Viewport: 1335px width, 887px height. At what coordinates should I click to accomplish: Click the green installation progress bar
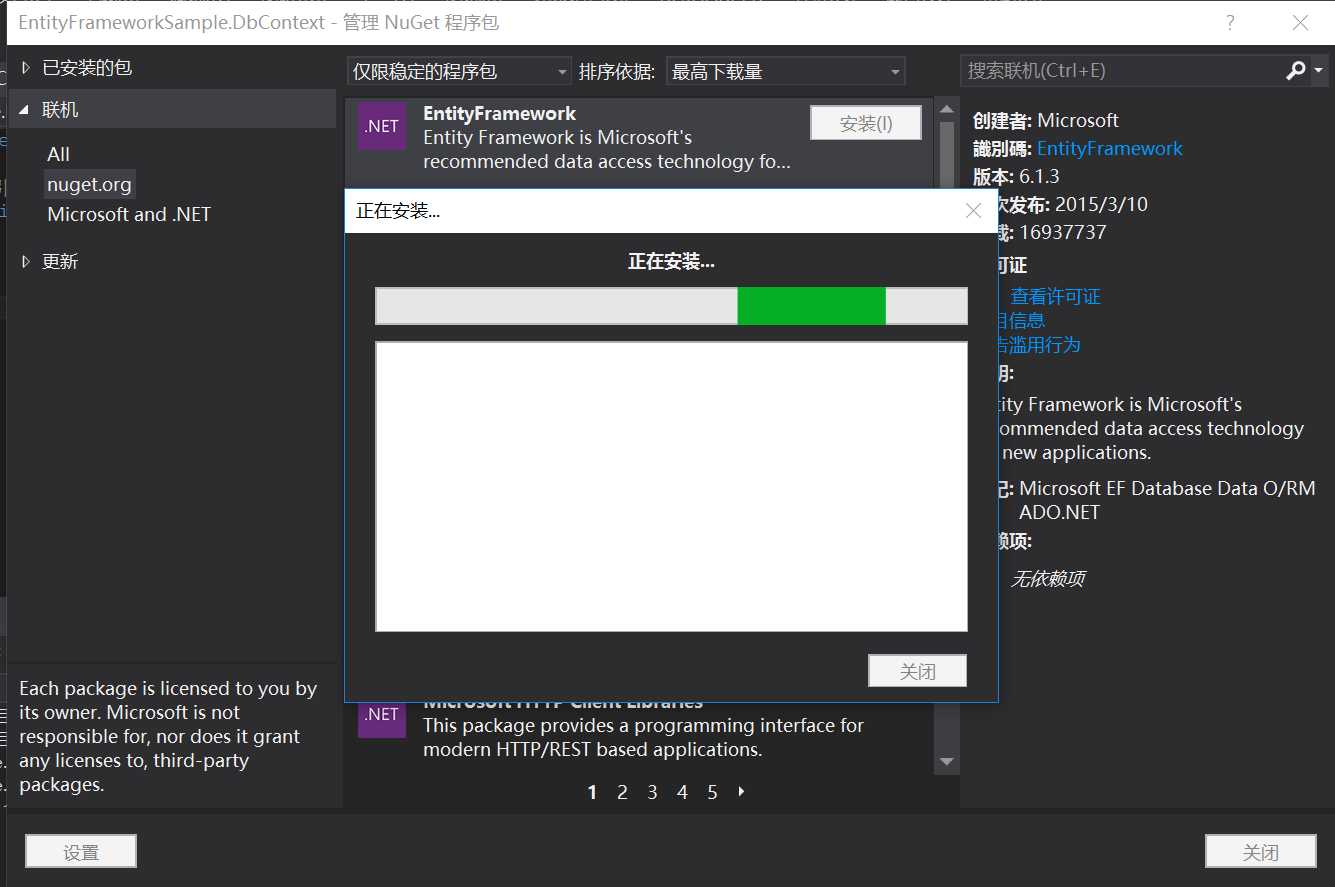click(x=811, y=306)
